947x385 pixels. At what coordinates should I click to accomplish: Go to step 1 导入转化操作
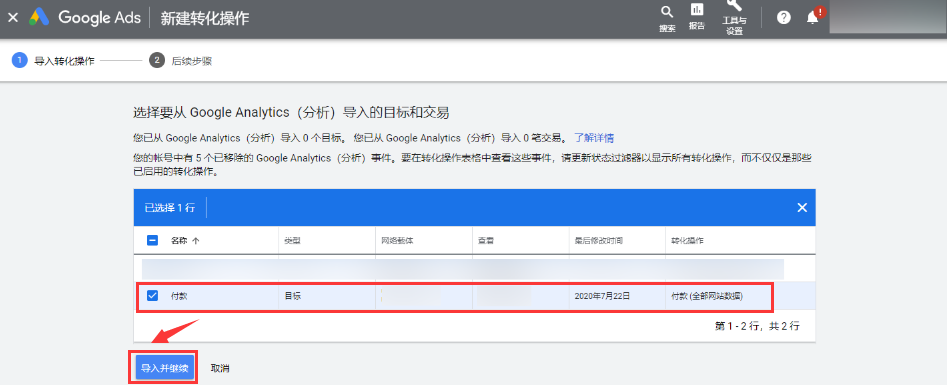click(x=53, y=61)
